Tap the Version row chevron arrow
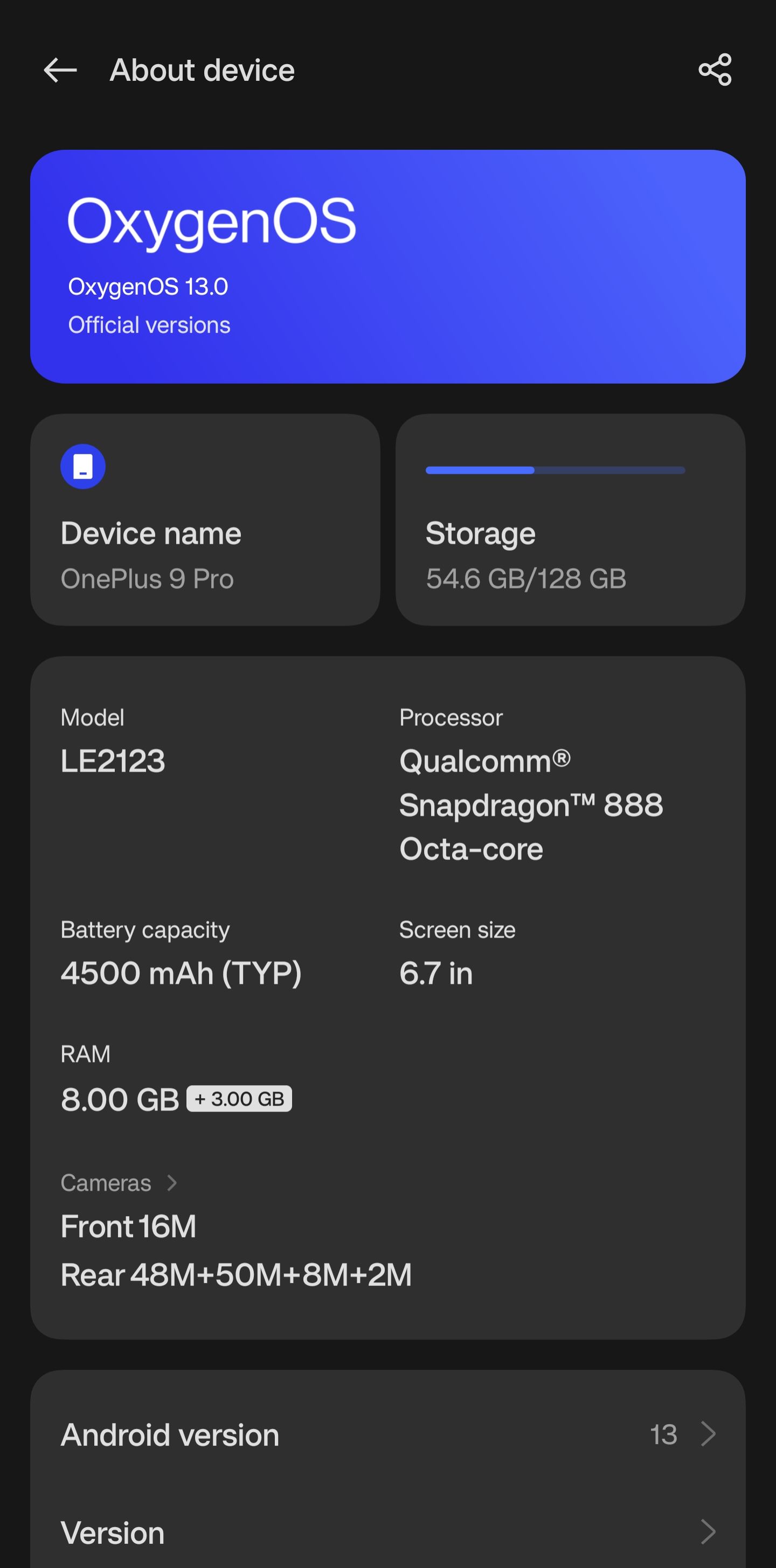776x1568 pixels. coord(708,1531)
